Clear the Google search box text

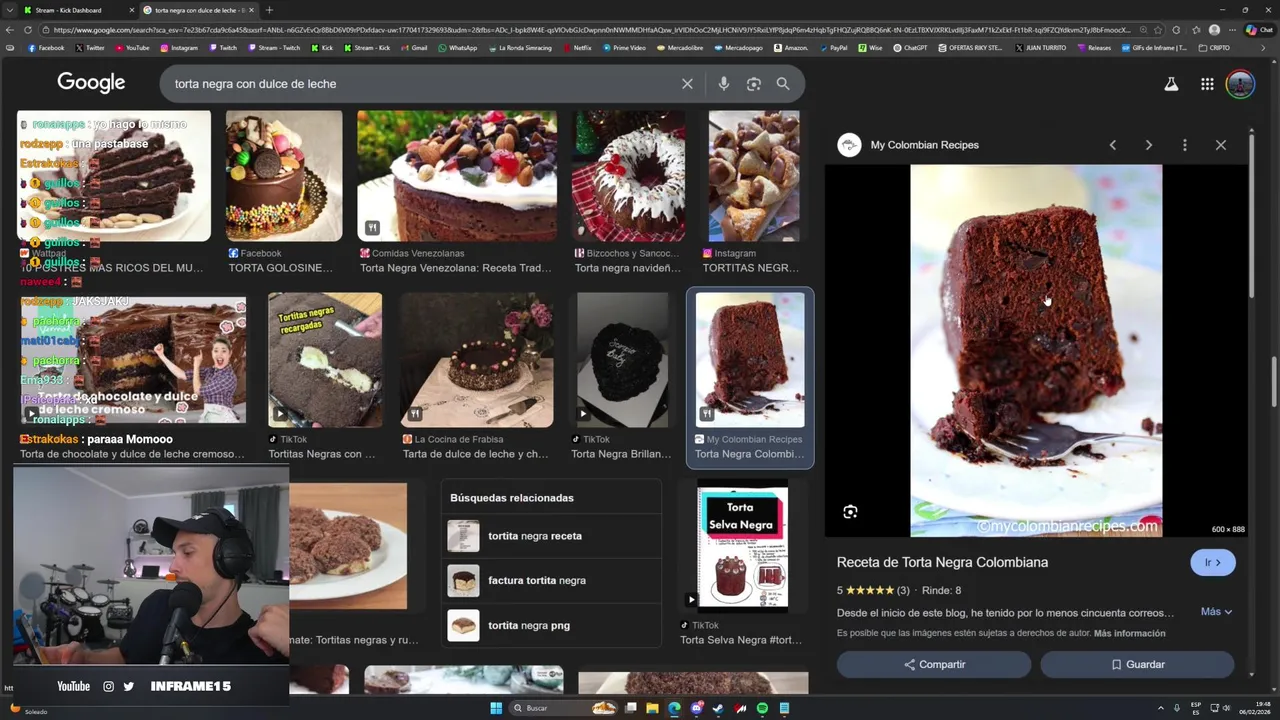point(687,84)
